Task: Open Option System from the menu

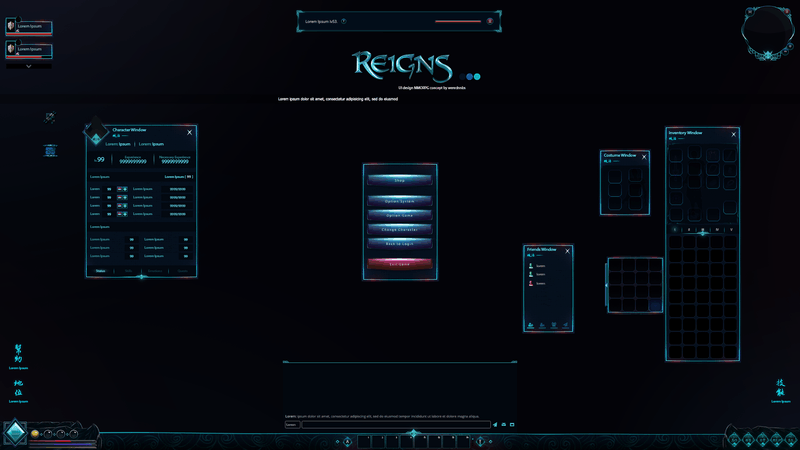Action: (x=399, y=201)
